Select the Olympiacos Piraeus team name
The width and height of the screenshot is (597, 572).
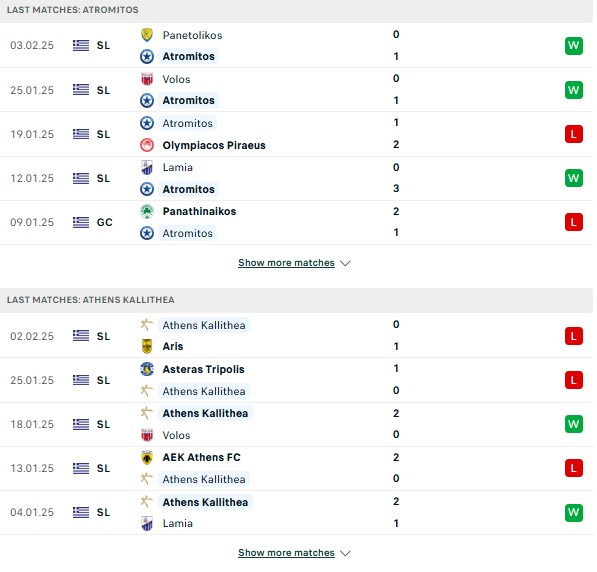tap(214, 145)
